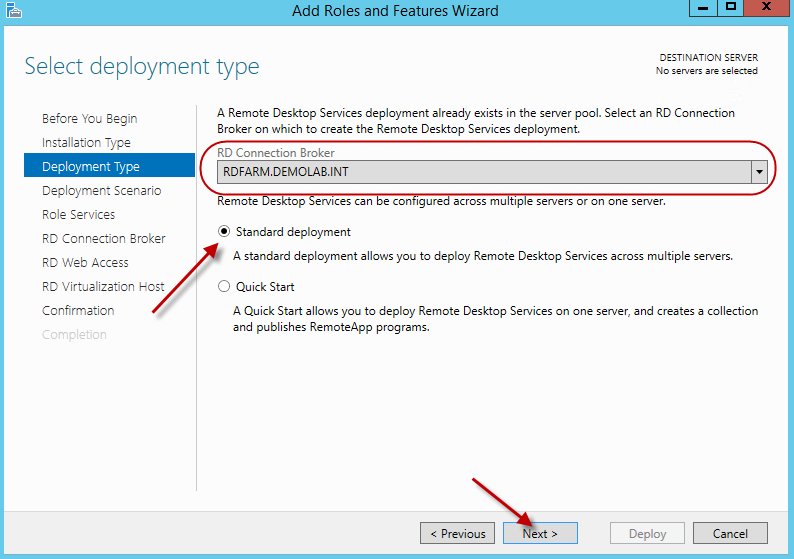The image size is (794, 559).
Task: Select Deployment Type in the sidebar
Action: [91, 167]
